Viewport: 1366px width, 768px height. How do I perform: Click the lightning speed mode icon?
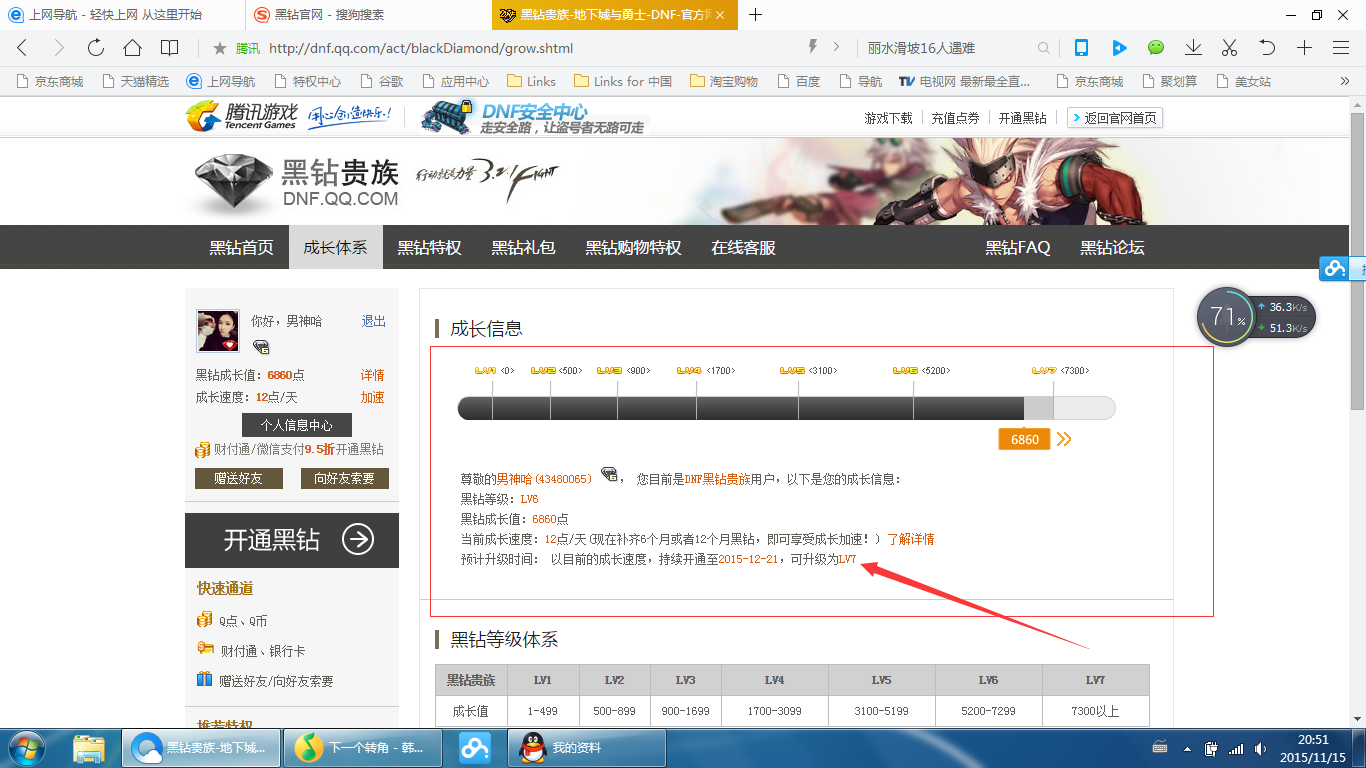pyautogui.click(x=812, y=47)
